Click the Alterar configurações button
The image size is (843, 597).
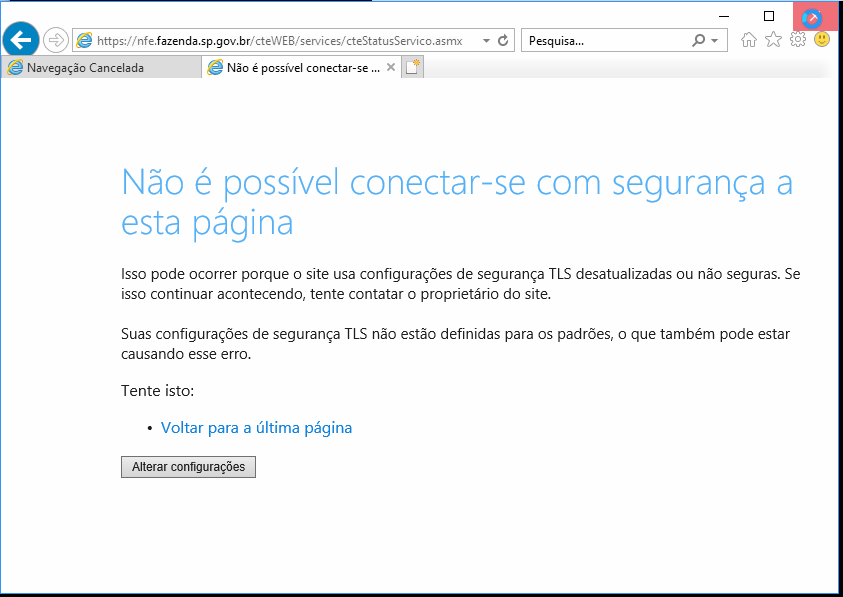pos(188,467)
